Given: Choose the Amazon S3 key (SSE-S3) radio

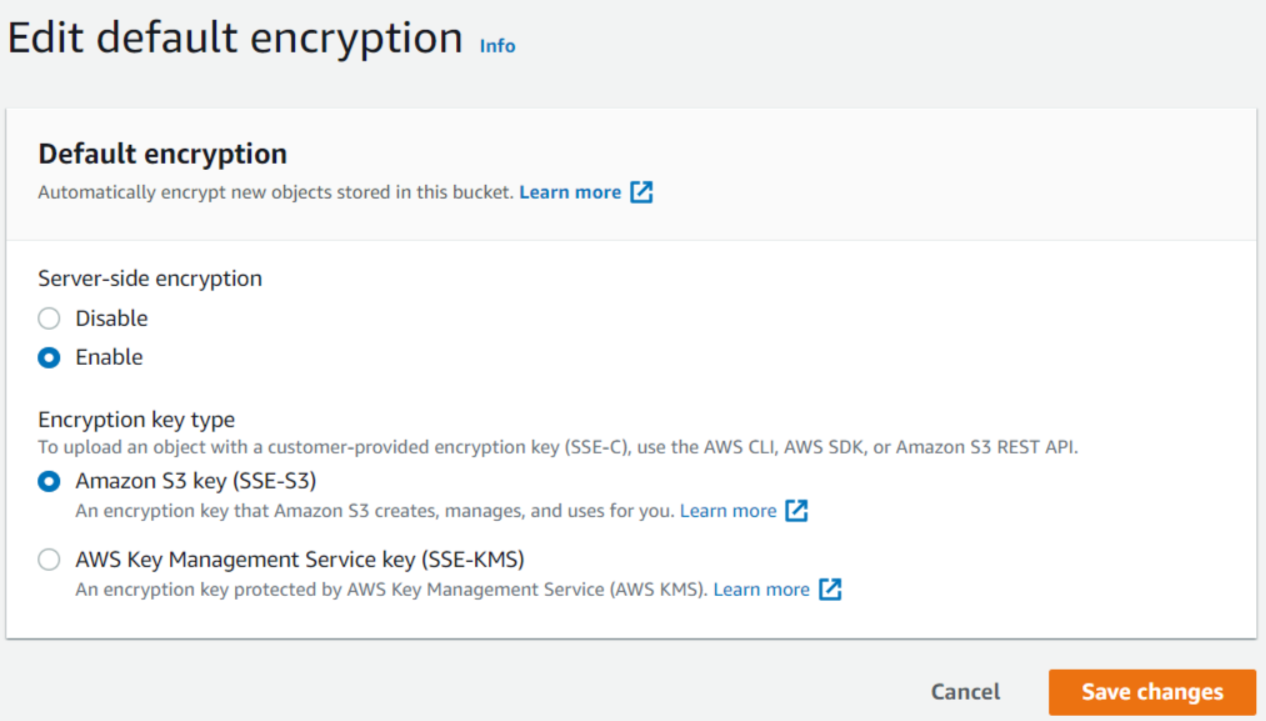Looking at the screenshot, I should point(49,482).
